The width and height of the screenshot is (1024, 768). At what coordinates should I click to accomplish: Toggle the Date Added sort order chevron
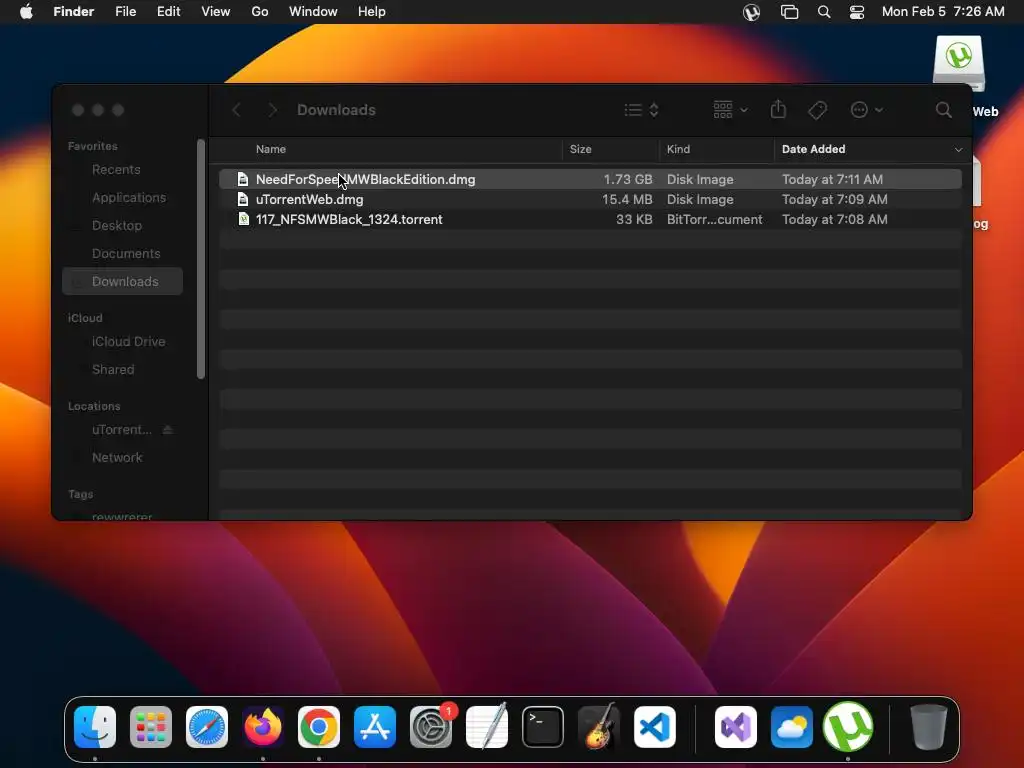pyautogui.click(x=958, y=150)
